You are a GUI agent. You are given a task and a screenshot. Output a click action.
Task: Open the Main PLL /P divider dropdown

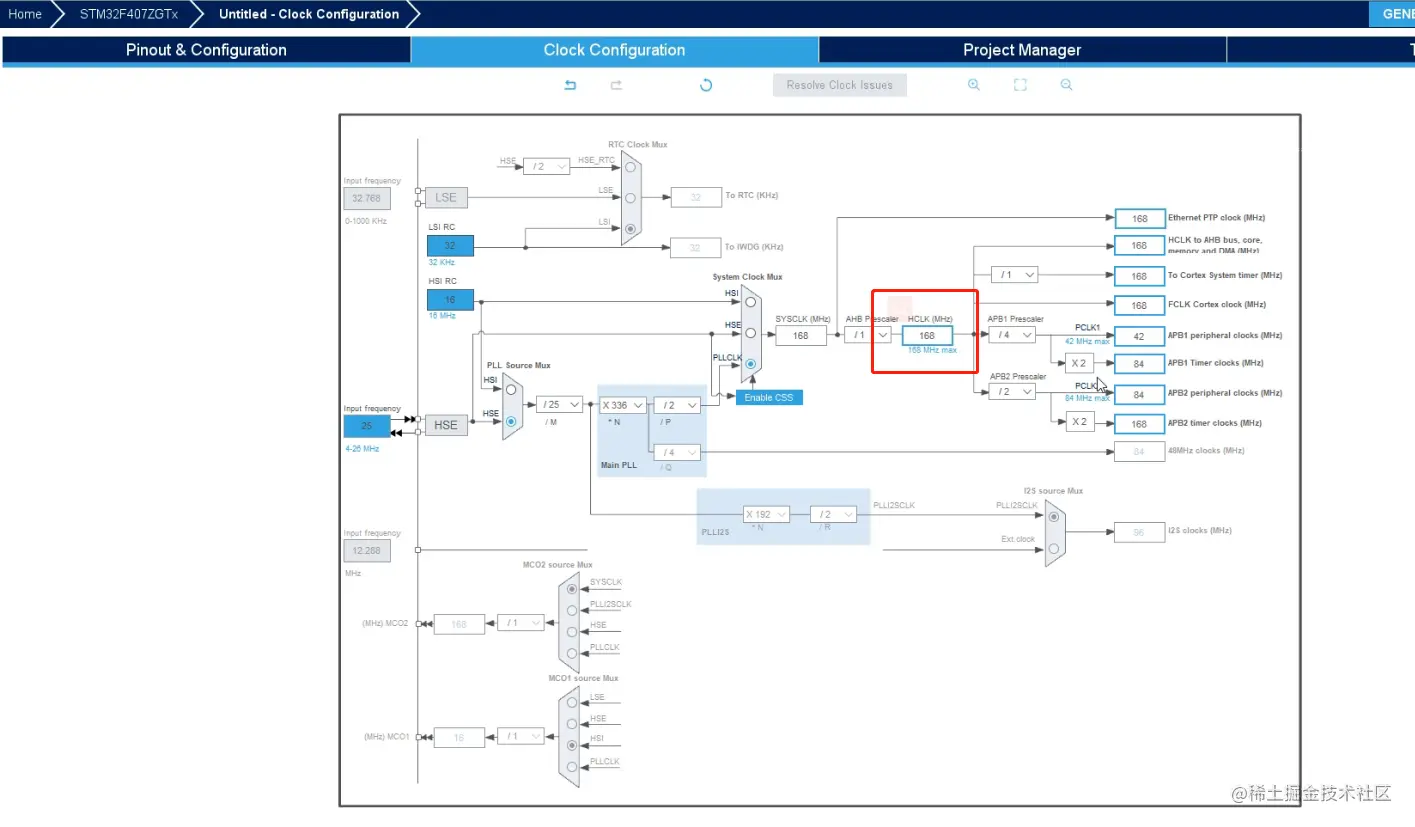[x=677, y=405]
